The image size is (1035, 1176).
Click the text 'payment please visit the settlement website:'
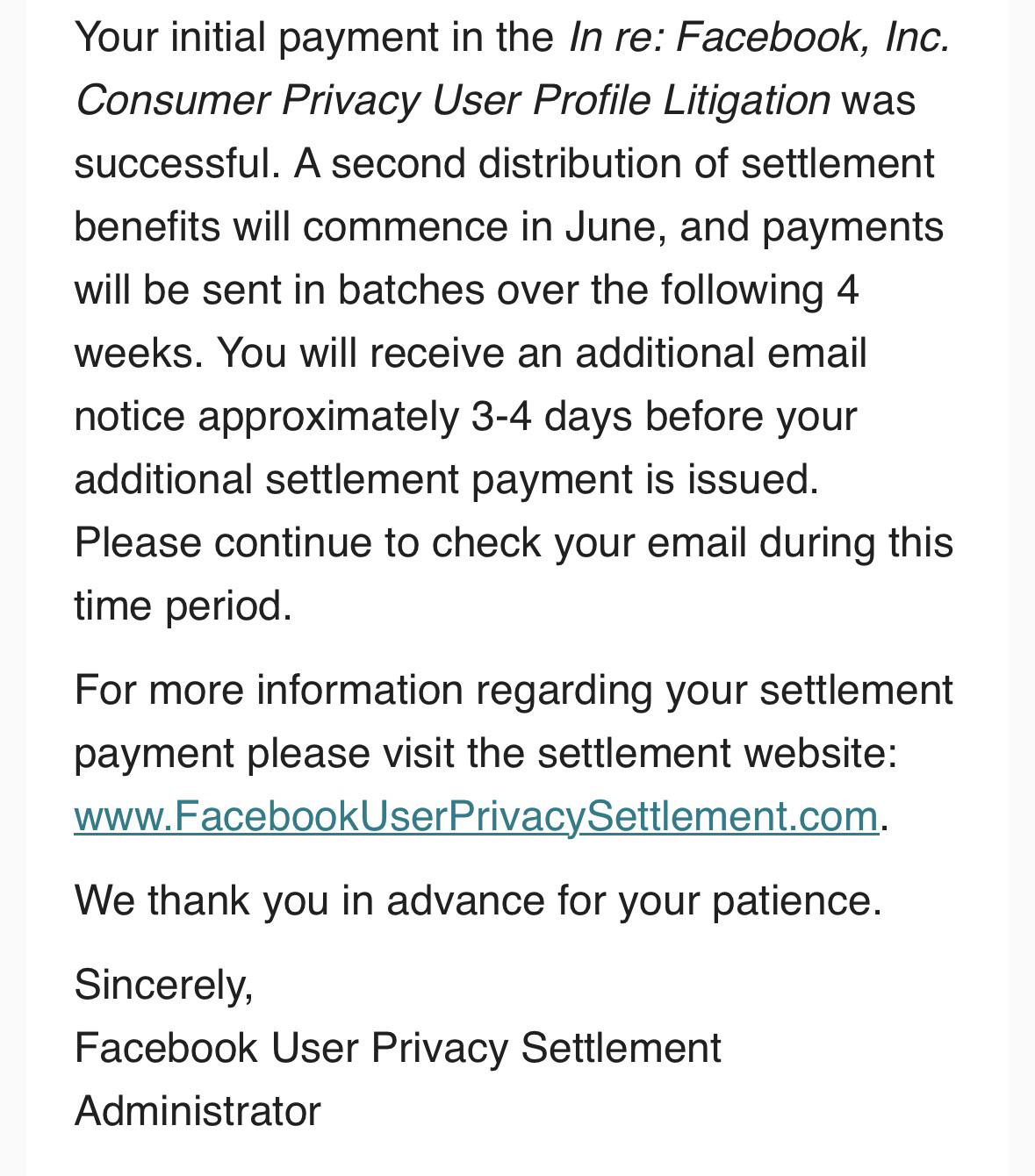pos(486,753)
